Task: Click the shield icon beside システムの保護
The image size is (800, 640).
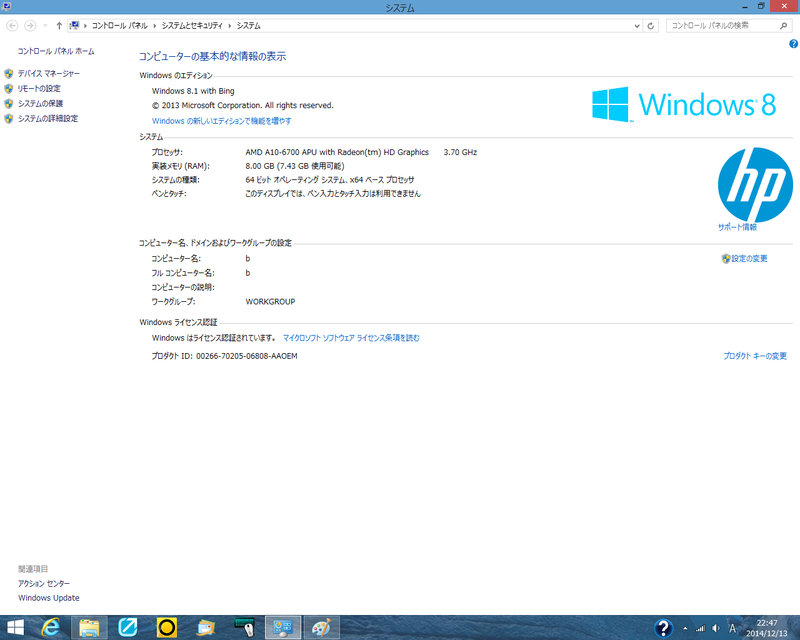Action: click(9, 104)
